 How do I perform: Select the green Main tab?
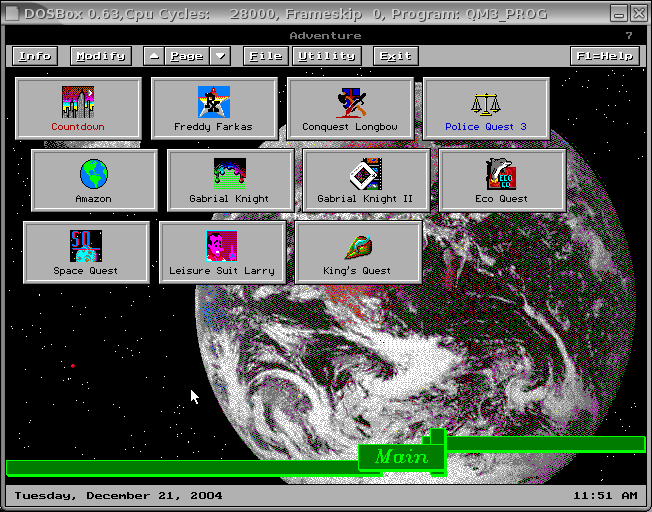[401, 457]
